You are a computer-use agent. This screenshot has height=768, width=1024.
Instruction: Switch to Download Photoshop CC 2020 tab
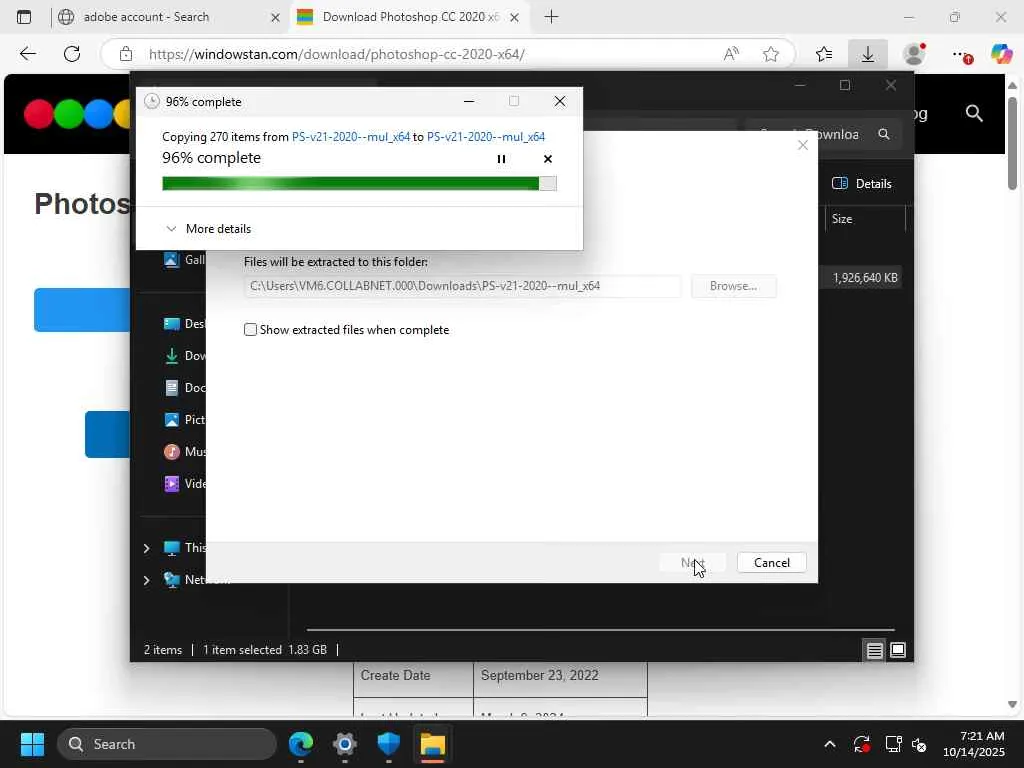[x=409, y=17]
